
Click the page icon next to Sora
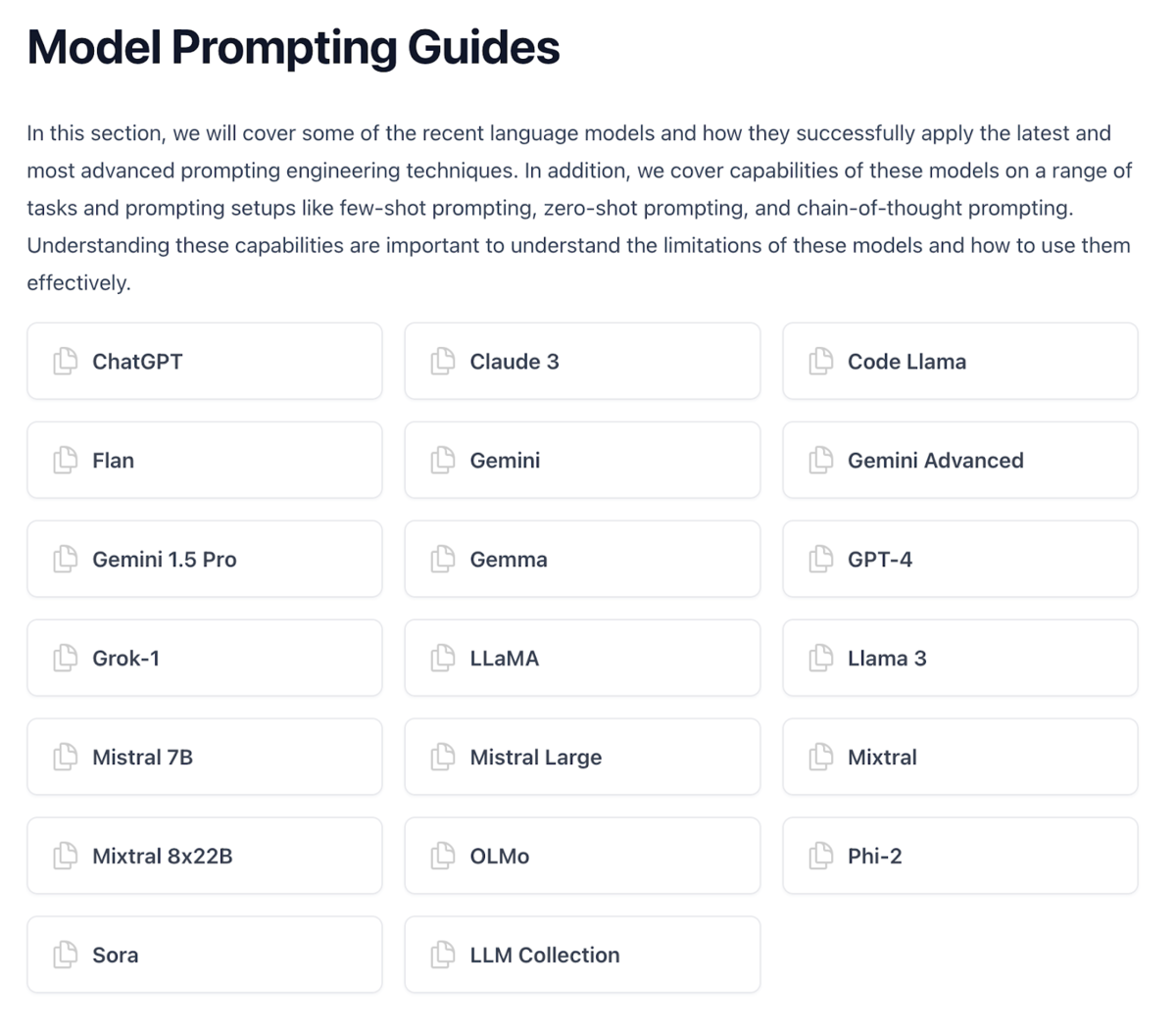coord(66,955)
